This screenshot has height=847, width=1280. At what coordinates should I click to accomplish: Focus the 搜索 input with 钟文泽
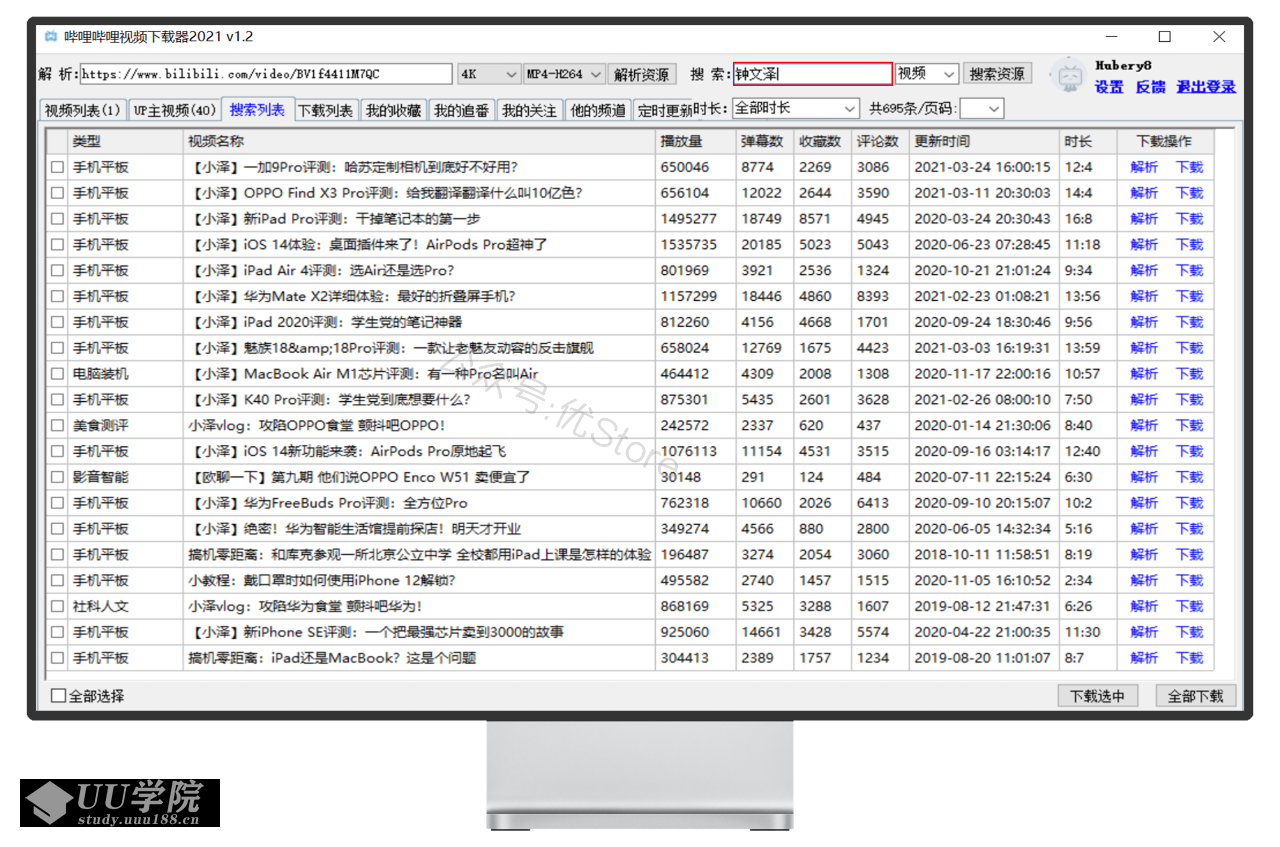pos(812,74)
